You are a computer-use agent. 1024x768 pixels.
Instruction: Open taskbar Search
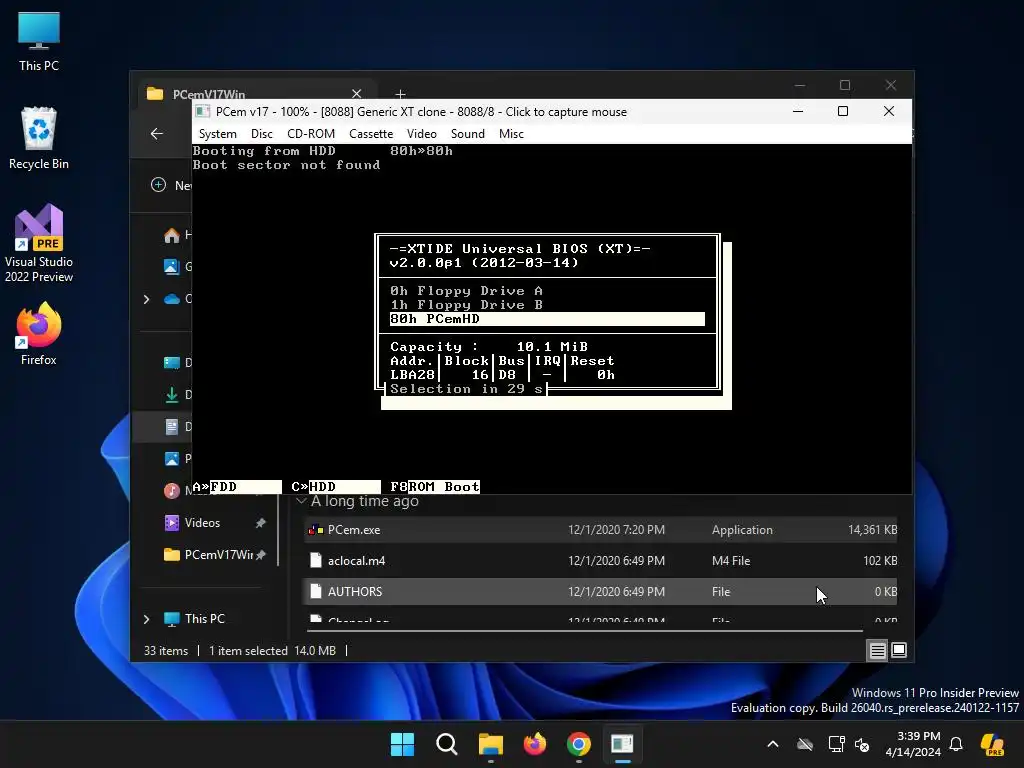click(447, 744)
